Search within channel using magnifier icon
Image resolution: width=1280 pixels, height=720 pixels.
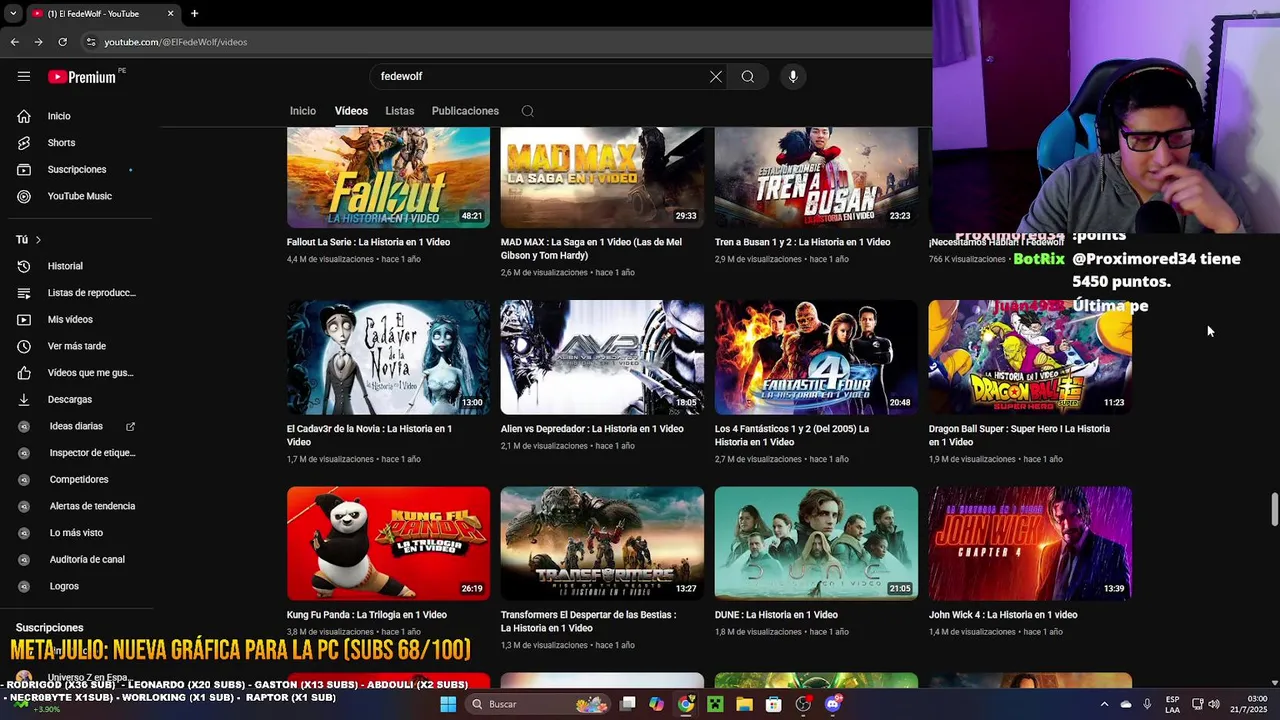point(528,111)
